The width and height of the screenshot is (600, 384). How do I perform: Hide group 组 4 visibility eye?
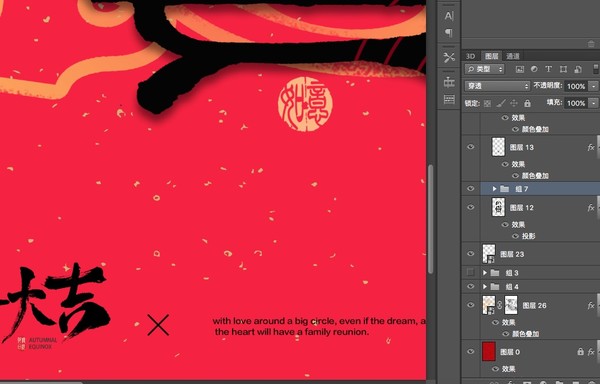(471, 286)
